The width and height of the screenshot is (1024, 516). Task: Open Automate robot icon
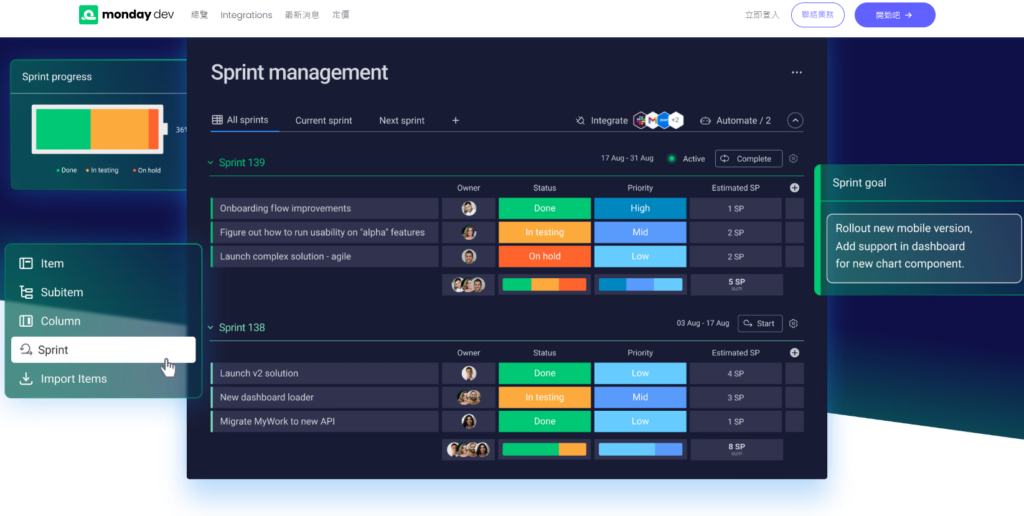point(705,120)
